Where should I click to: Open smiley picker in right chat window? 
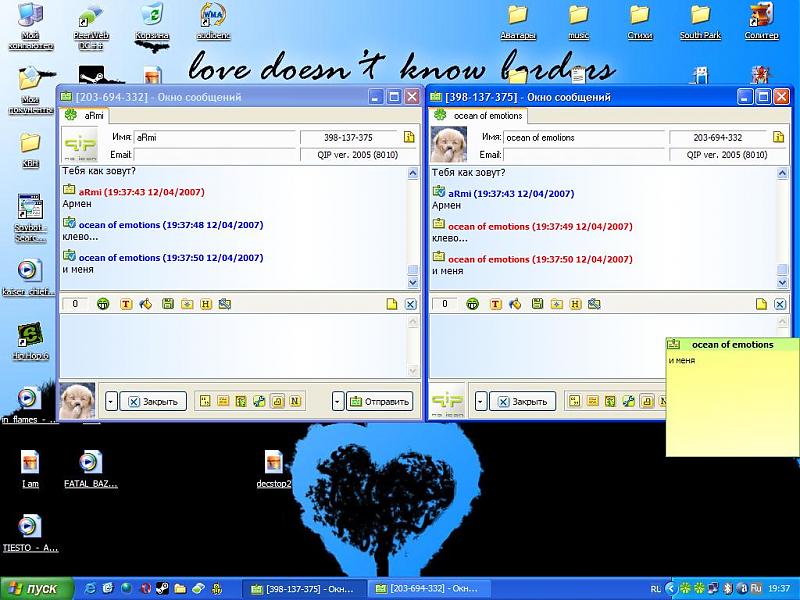coord(473,304)
